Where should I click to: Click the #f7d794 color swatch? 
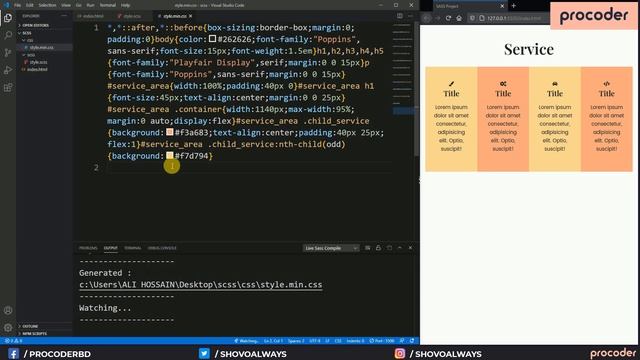pyautogui.click(x=170, y=155)
